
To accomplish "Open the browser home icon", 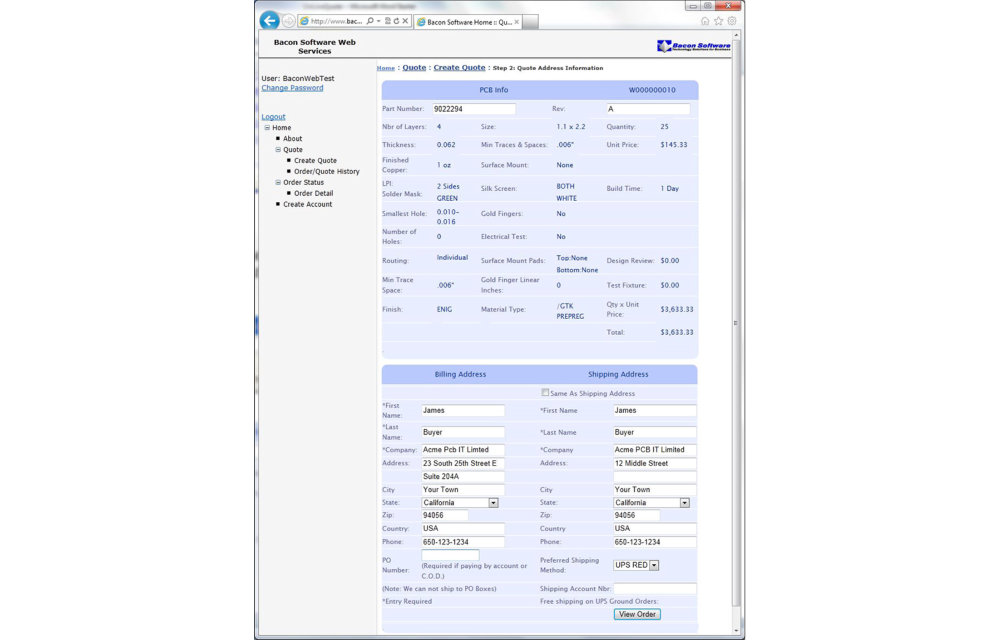I will pyautogui.click(x=705, y=21).
